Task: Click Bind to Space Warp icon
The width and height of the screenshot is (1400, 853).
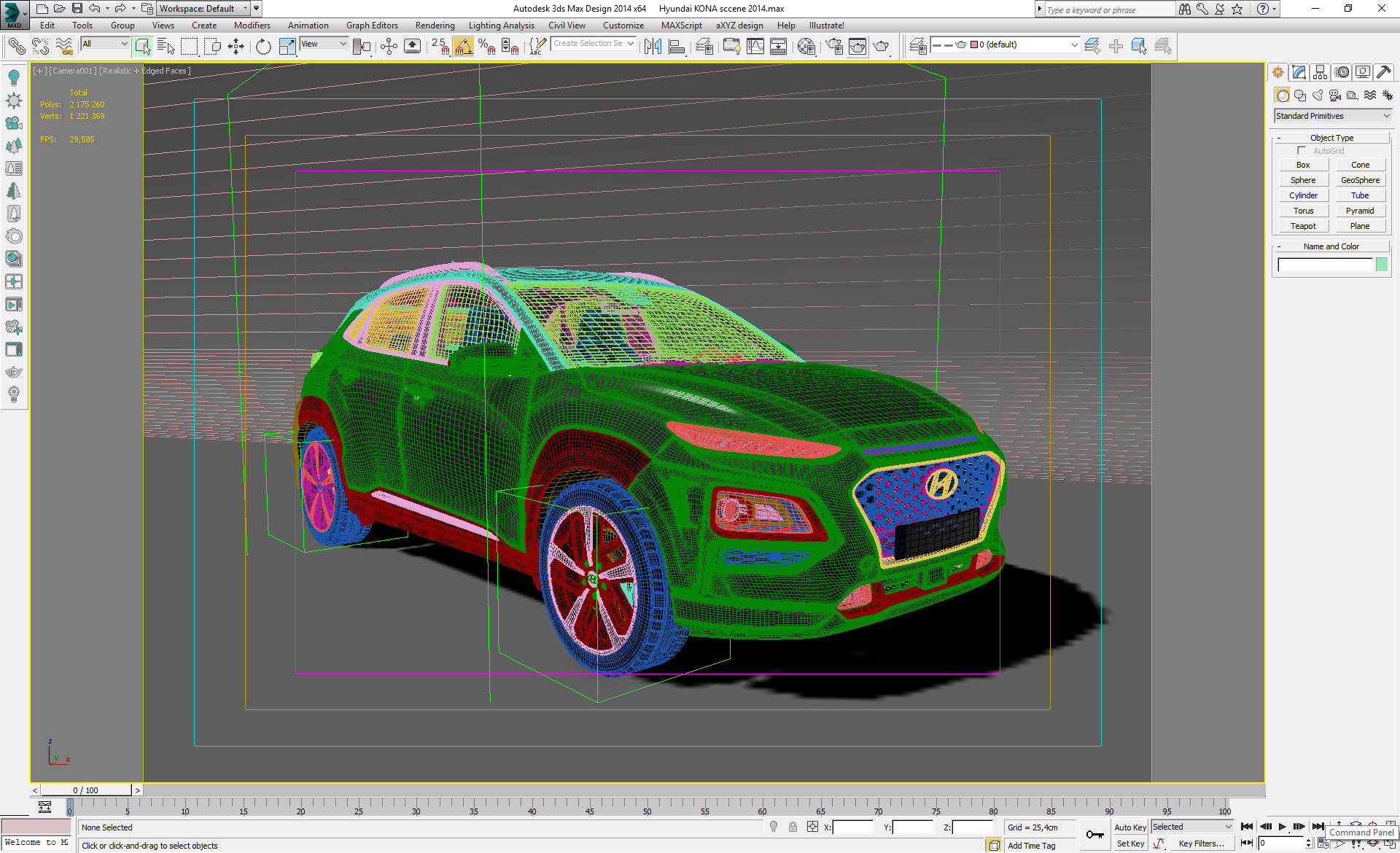Action: pos(64,47)
